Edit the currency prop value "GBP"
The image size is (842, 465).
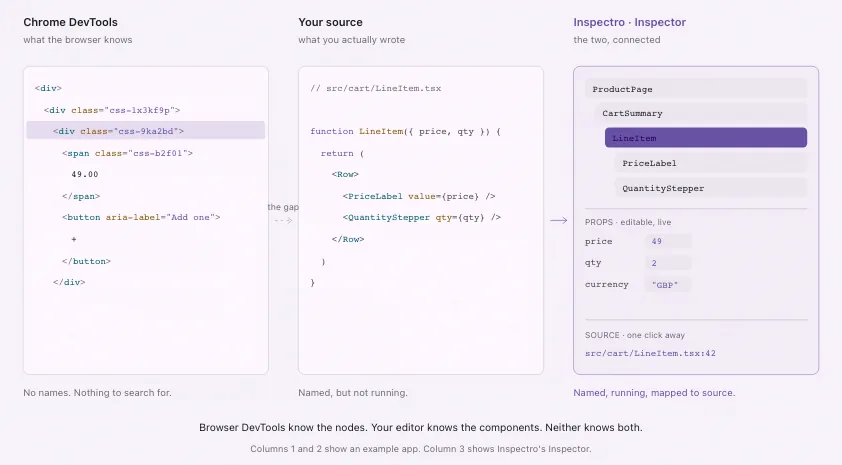(667, 285)
